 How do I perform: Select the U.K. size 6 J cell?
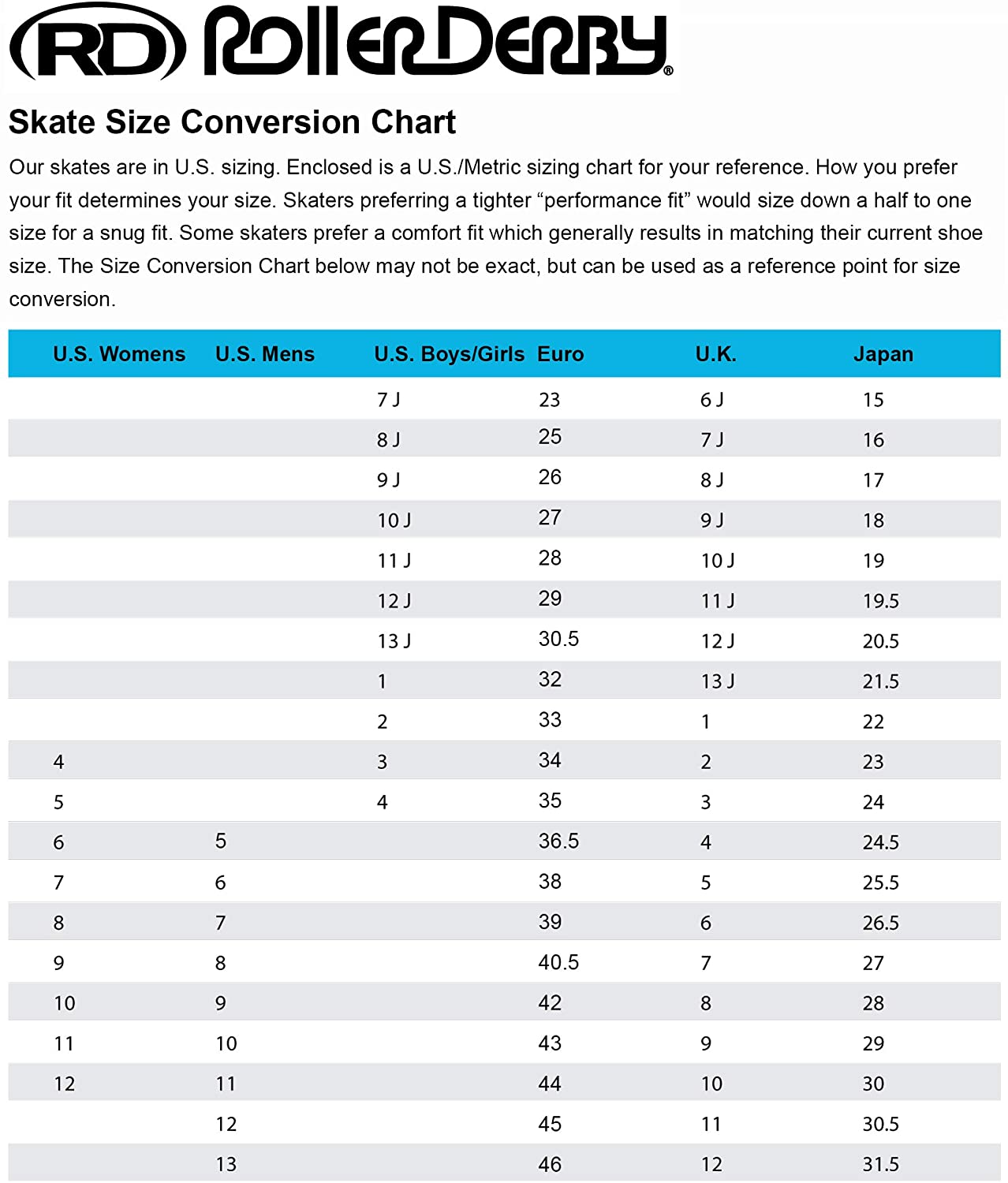(x=711, y=400)
